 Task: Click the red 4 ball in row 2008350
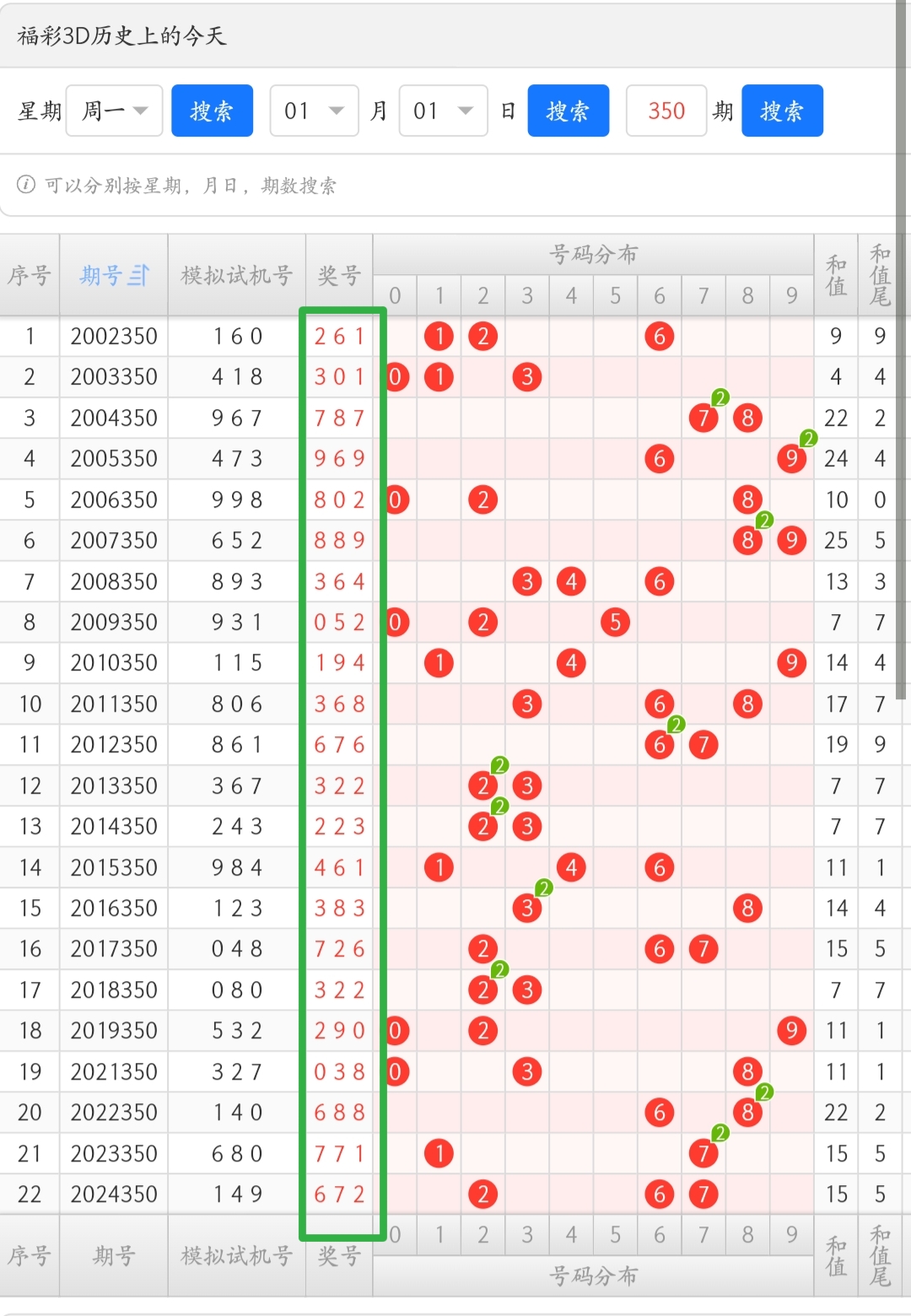(571, 581)
